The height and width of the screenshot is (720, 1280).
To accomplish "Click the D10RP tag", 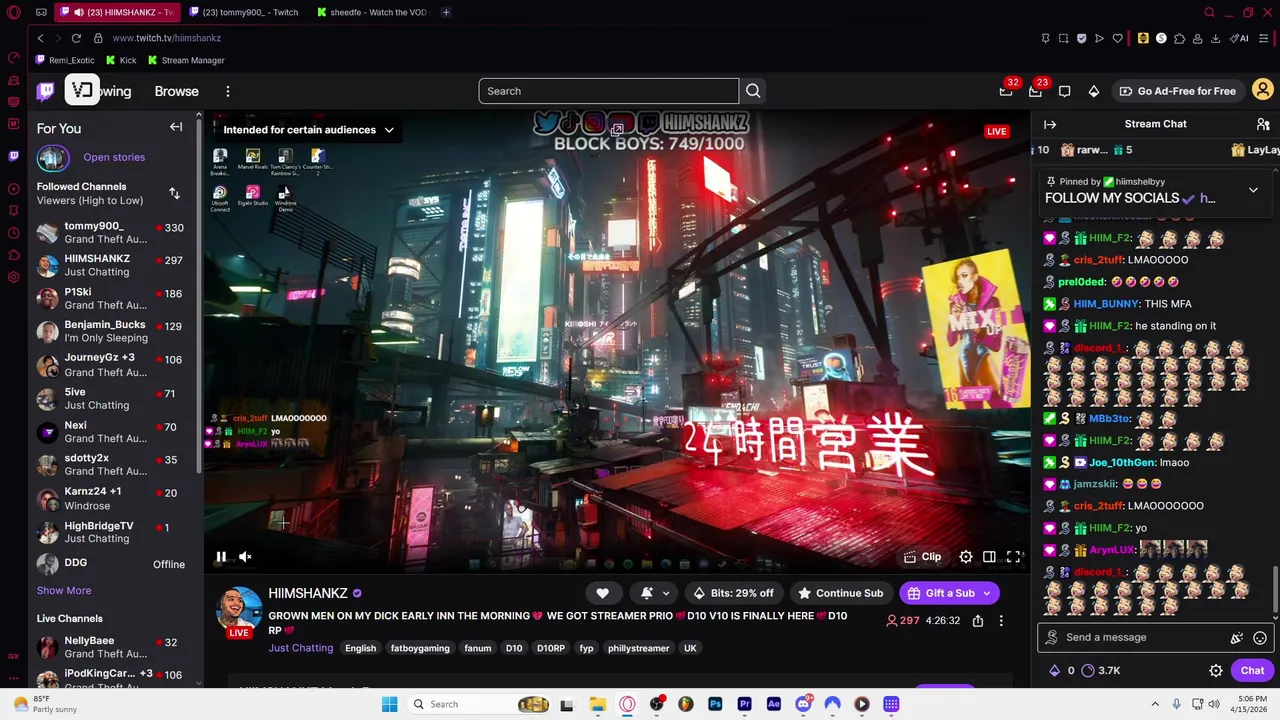I will (x=551, y=648).
